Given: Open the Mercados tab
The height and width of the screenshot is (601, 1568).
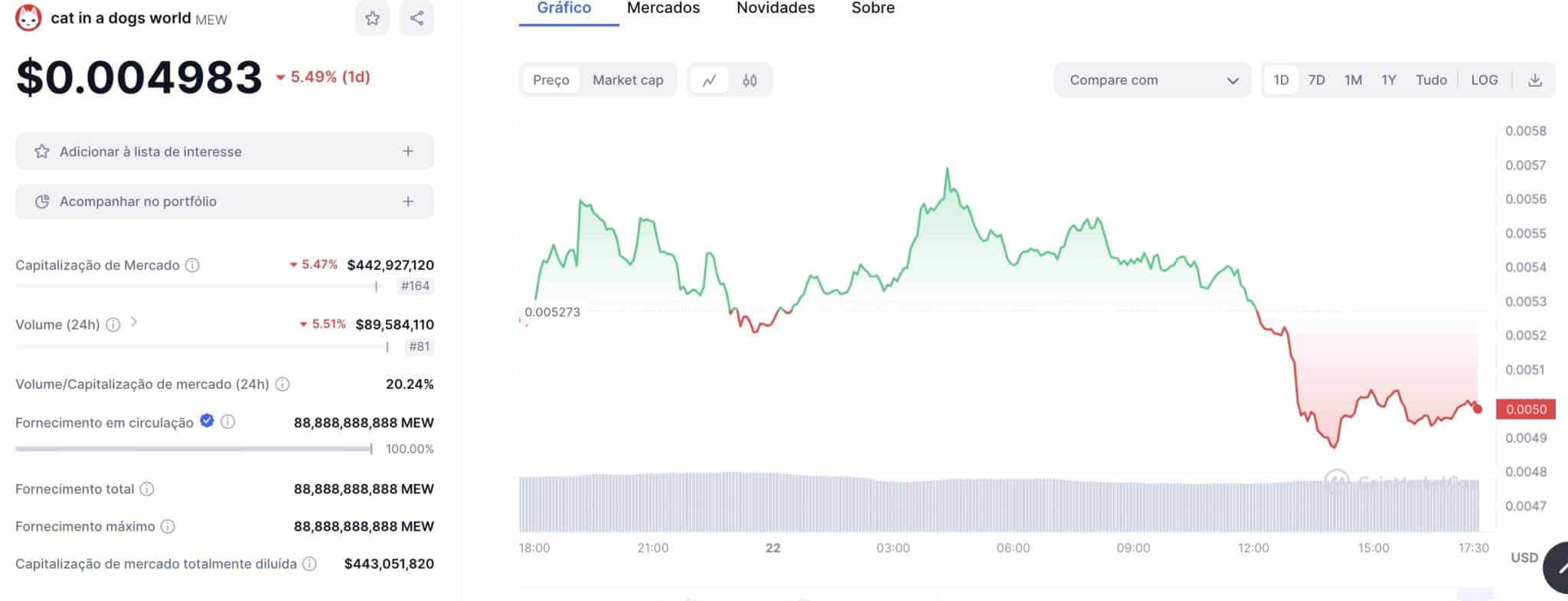Looking at the screenshot, I should point(663,8).
